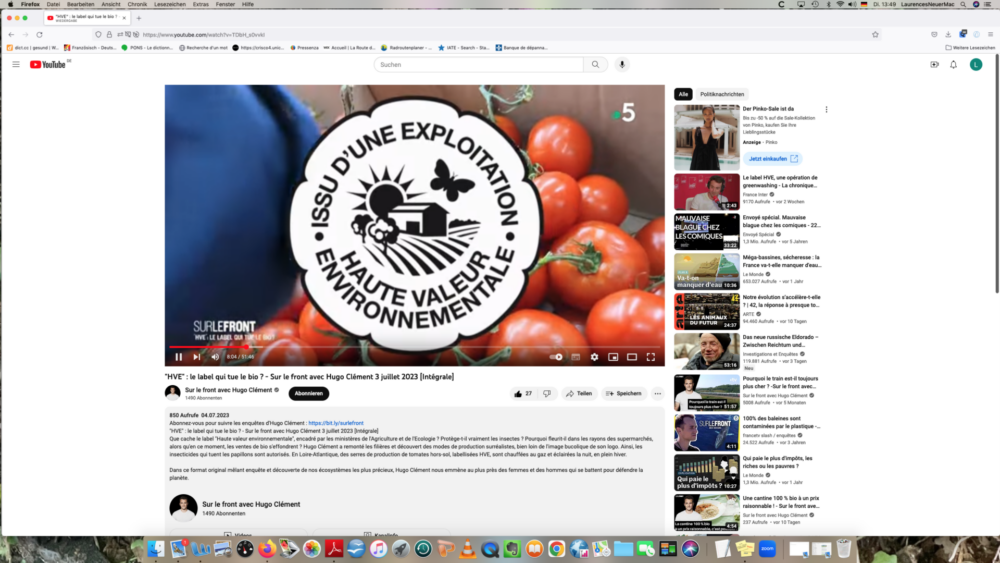Screen dimensions: 1000x563
Task: Search by voice using the microphone icon
Action: click(x=622, y=64)
